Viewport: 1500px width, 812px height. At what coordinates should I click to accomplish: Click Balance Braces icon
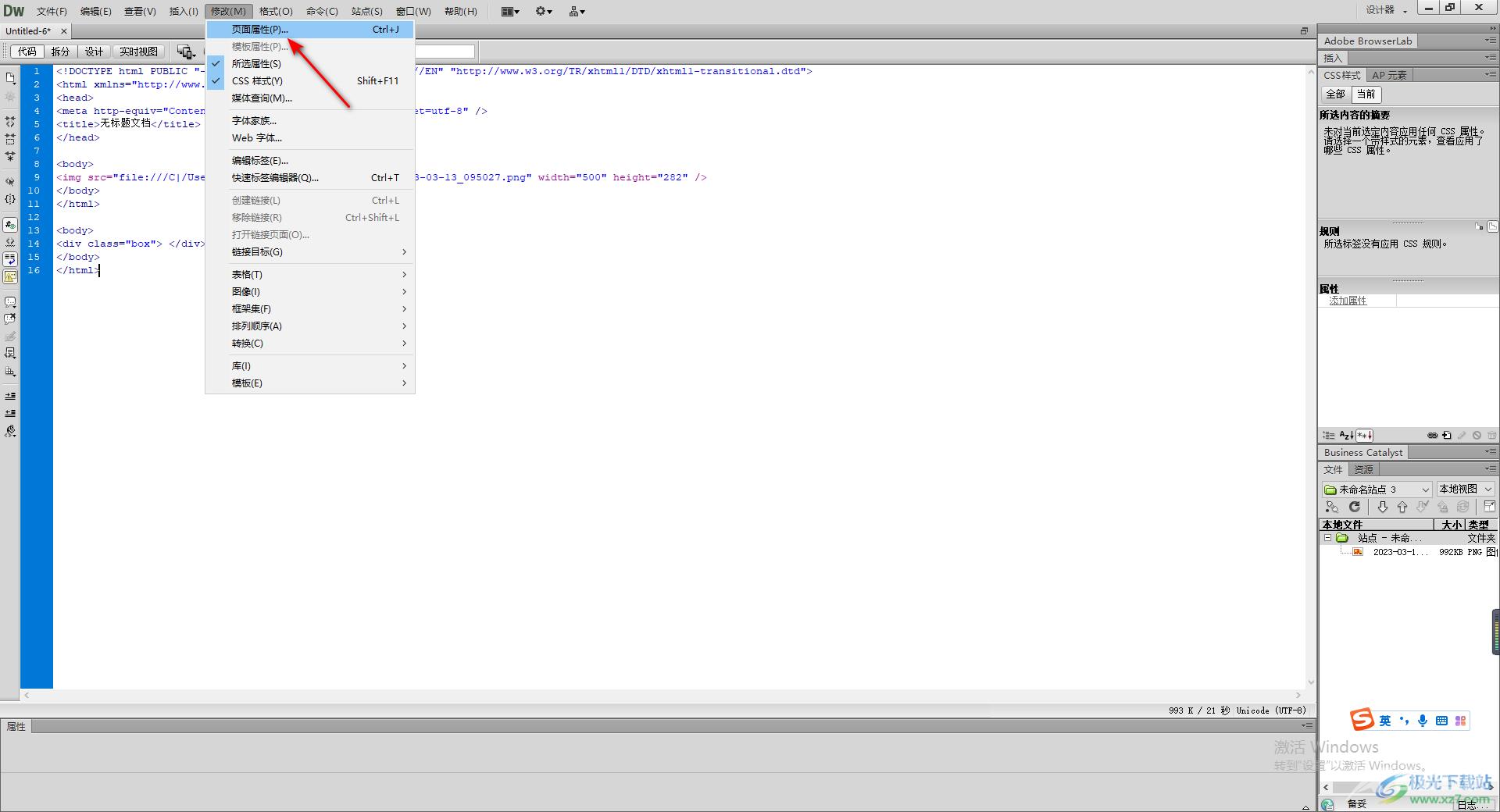pyautogui.click(x=10, y=199)
